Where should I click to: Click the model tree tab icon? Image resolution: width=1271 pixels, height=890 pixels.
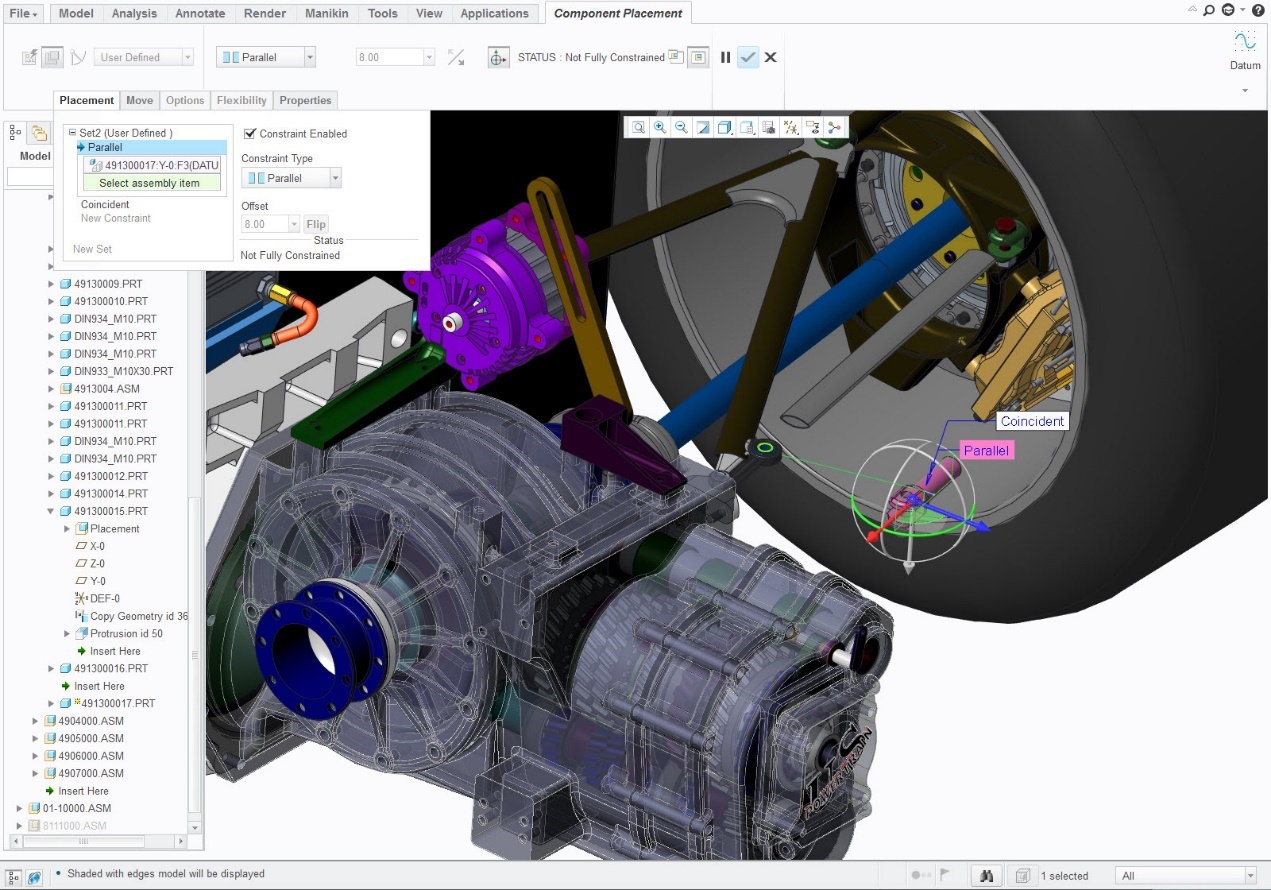point(17,132)
